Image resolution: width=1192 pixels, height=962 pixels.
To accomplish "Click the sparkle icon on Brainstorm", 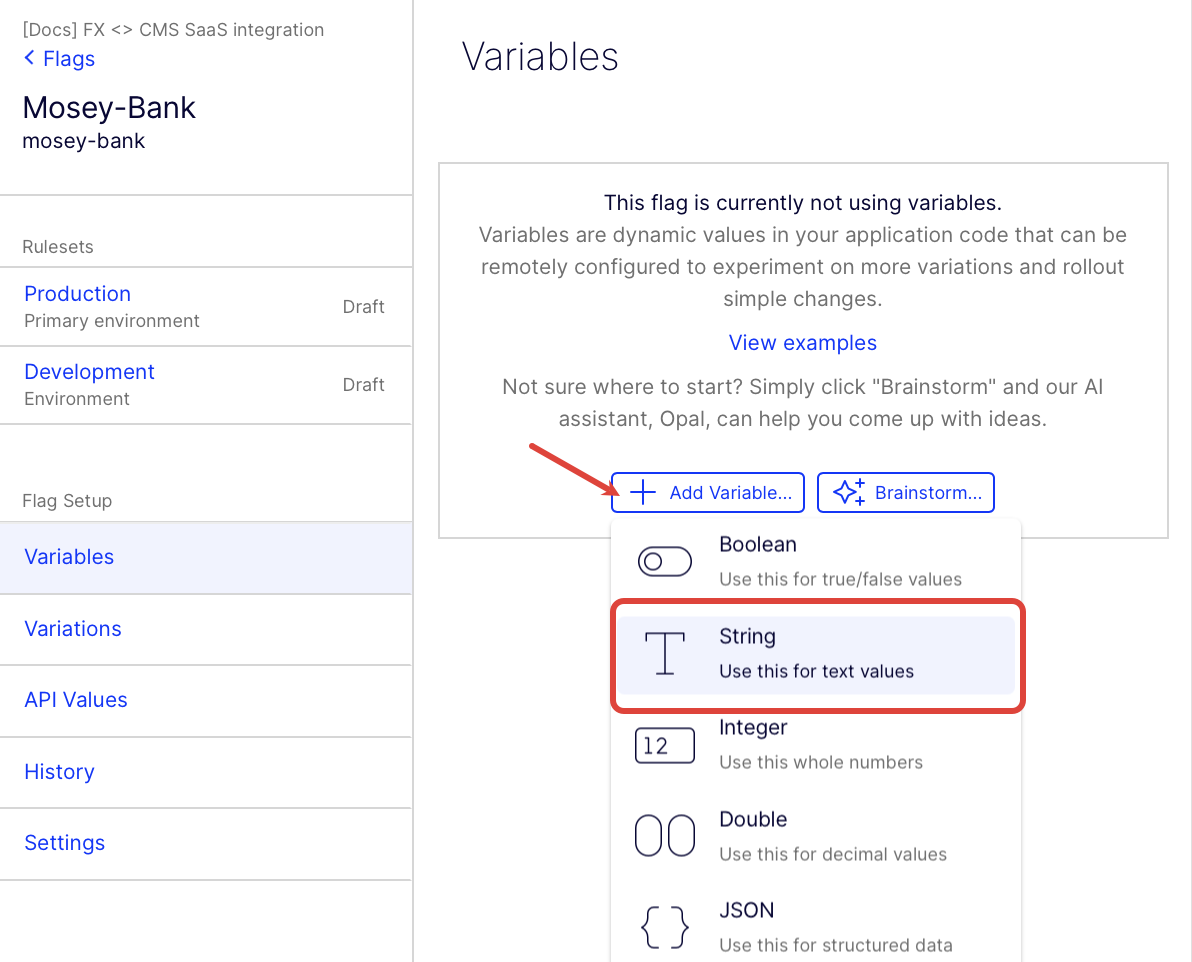I will 849,492.
